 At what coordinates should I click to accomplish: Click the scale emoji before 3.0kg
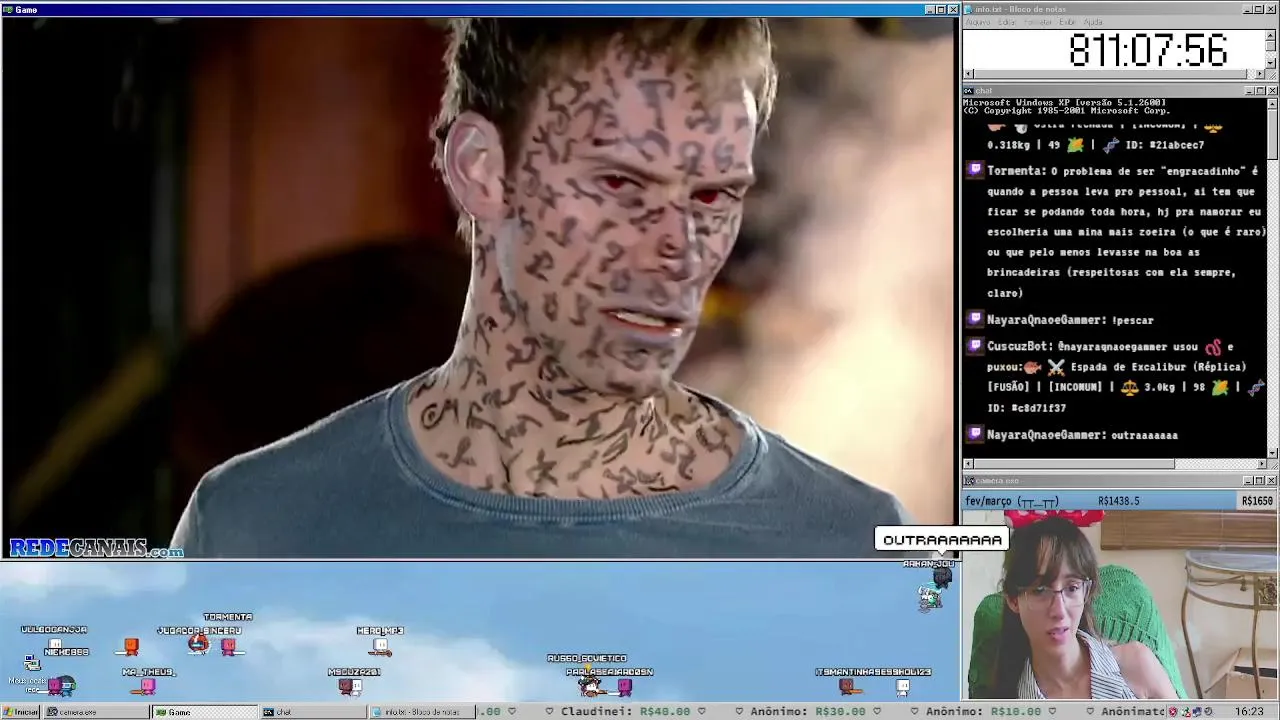[1129, 387]
